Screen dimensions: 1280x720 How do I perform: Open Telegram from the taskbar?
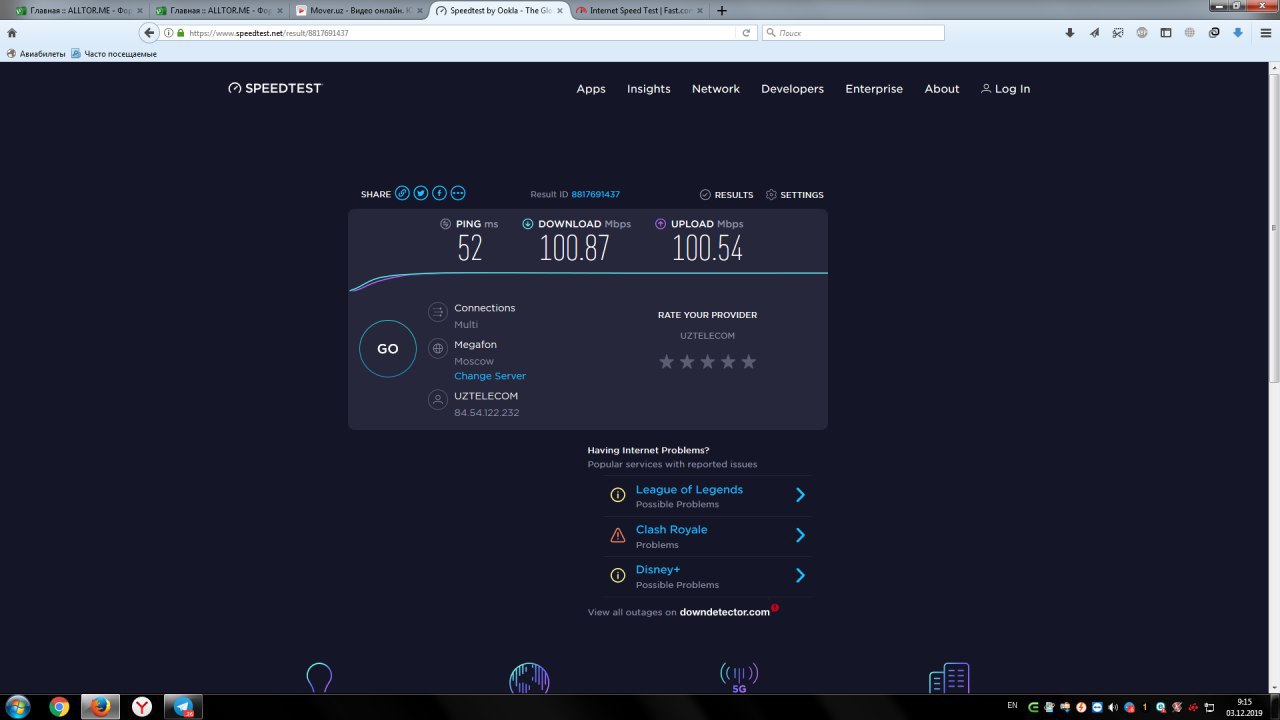click(184, 707)
